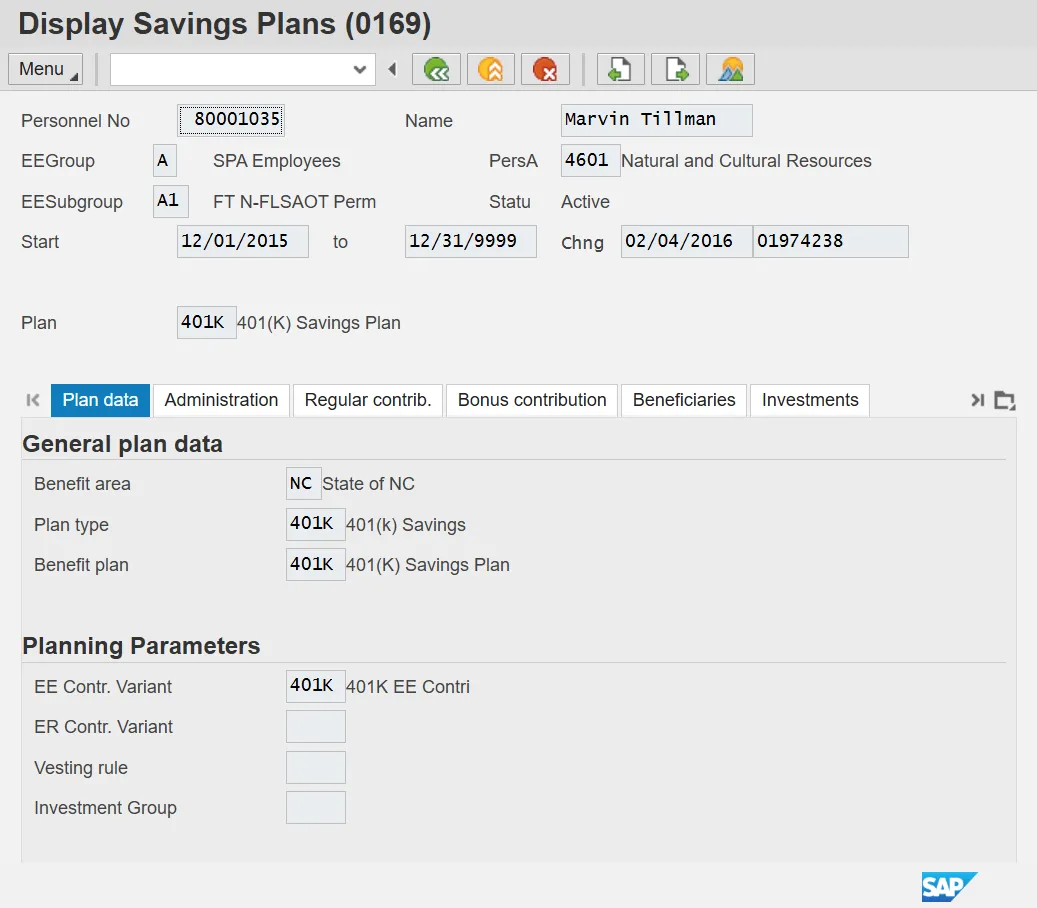
Task: Click the EEGroup field A
Action: [x=165, y=161]
